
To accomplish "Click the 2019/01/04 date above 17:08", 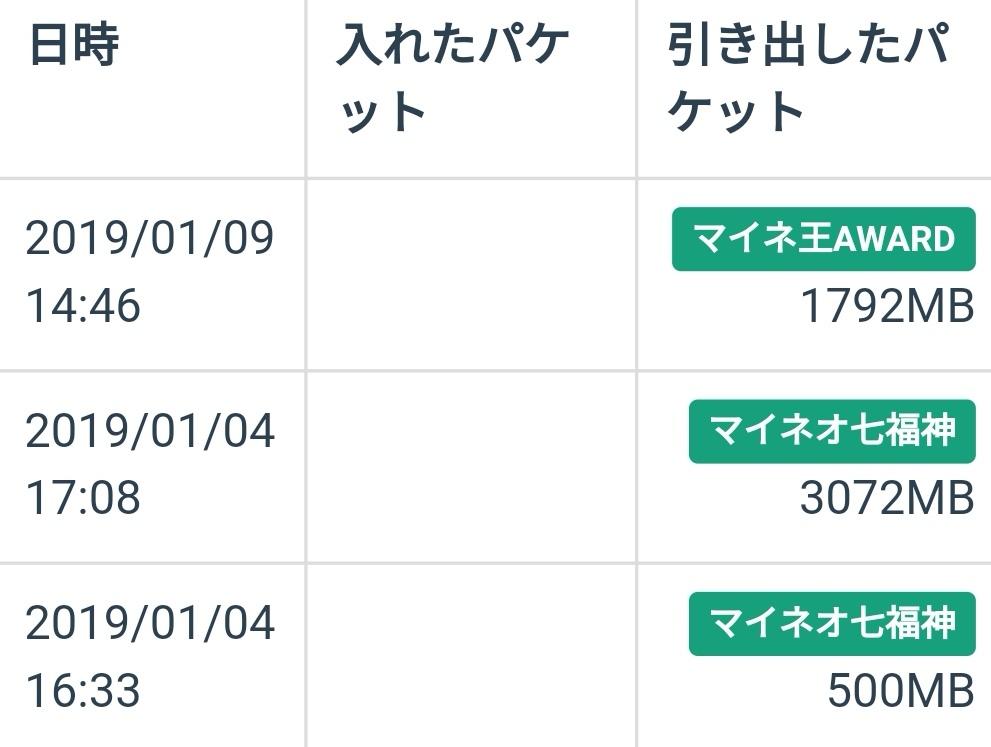I will 150,432.
